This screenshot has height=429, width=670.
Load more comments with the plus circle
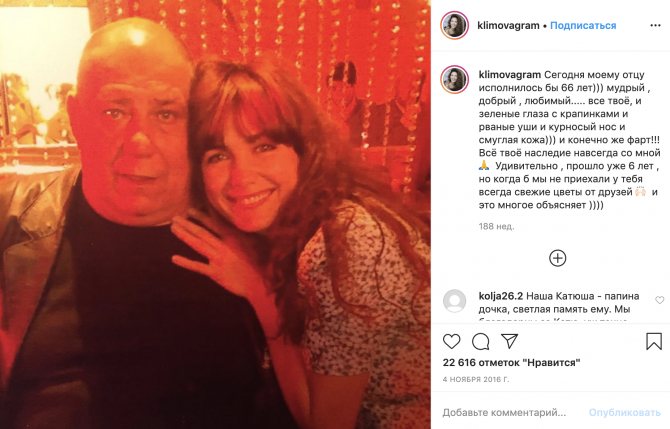[x=557, y=258]
